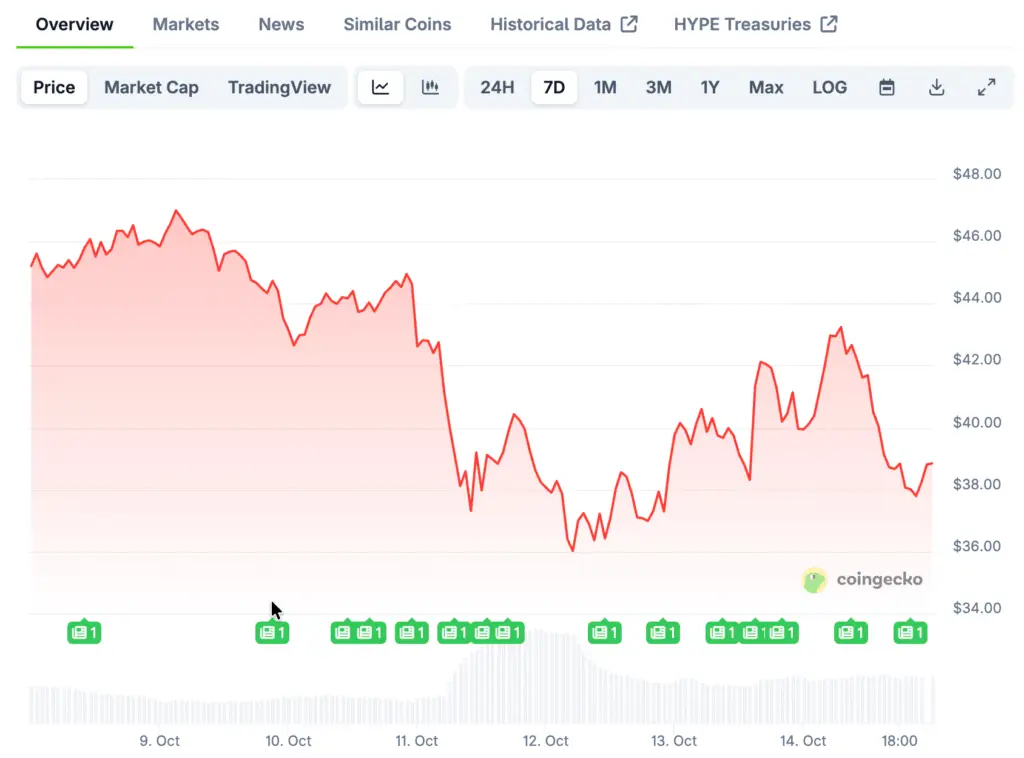Image resolution: width=1024 pixels, height=758 pixels.
Task: Open the calendar date range picker
Action: (887, 87)
